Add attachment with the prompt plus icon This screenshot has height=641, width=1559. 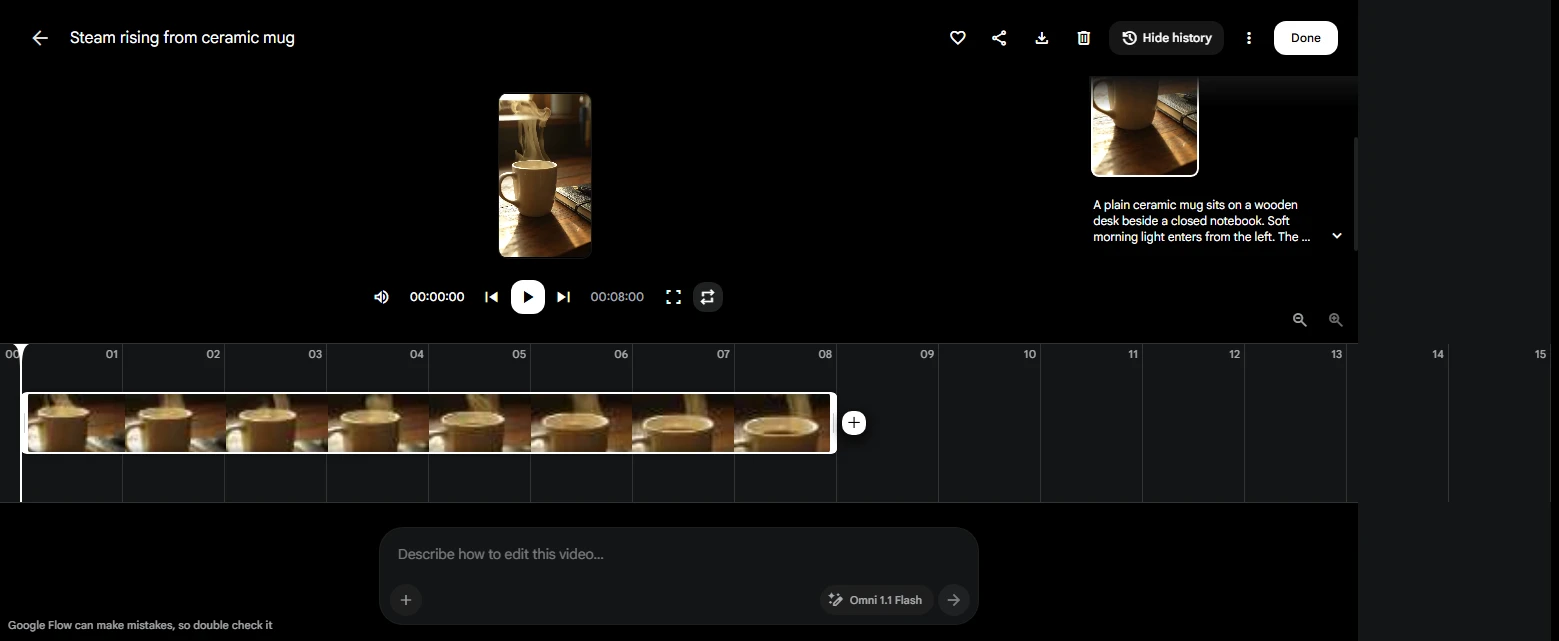click(406, 600)
